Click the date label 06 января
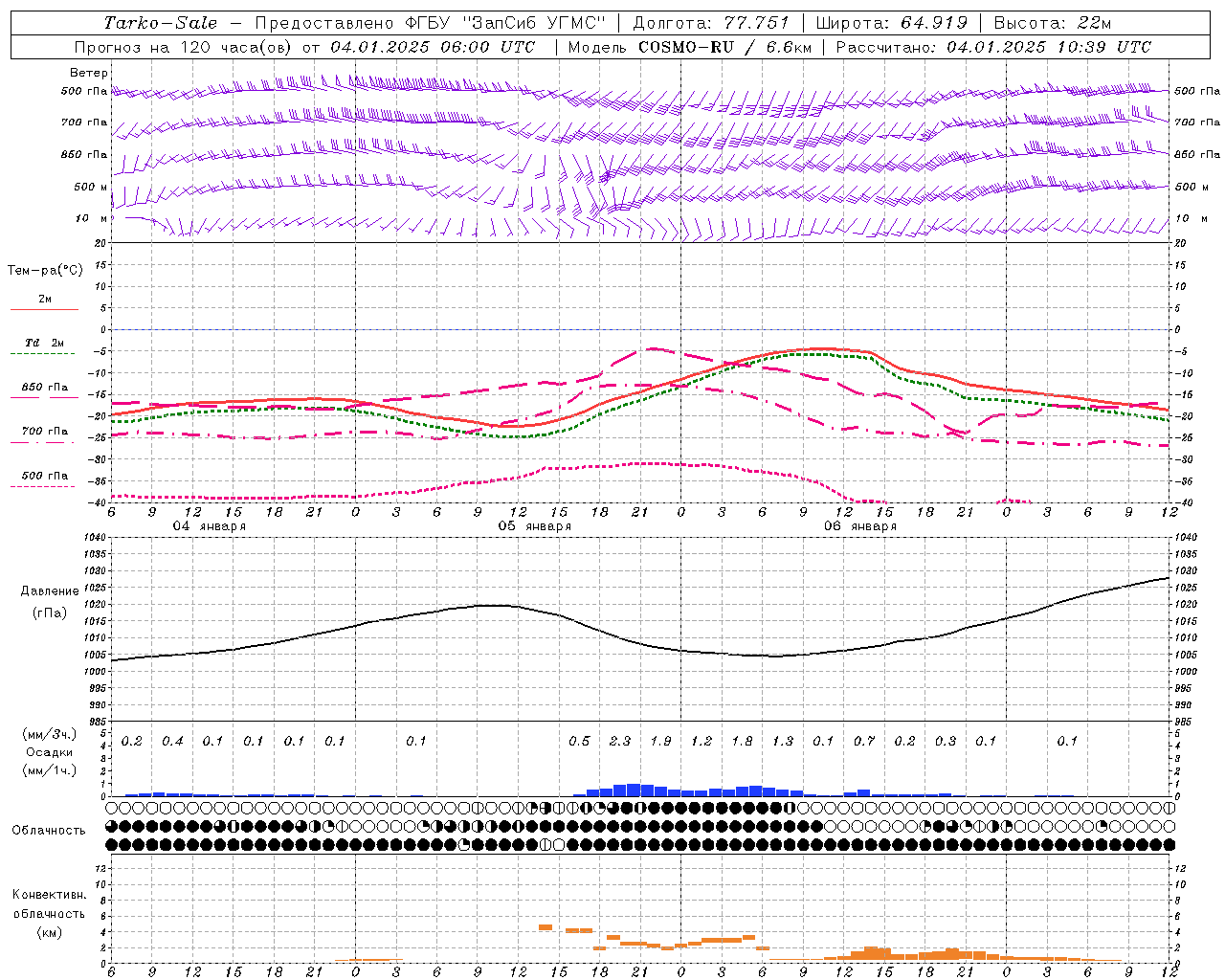1225x980 pixels. click(x=860, y=526)
